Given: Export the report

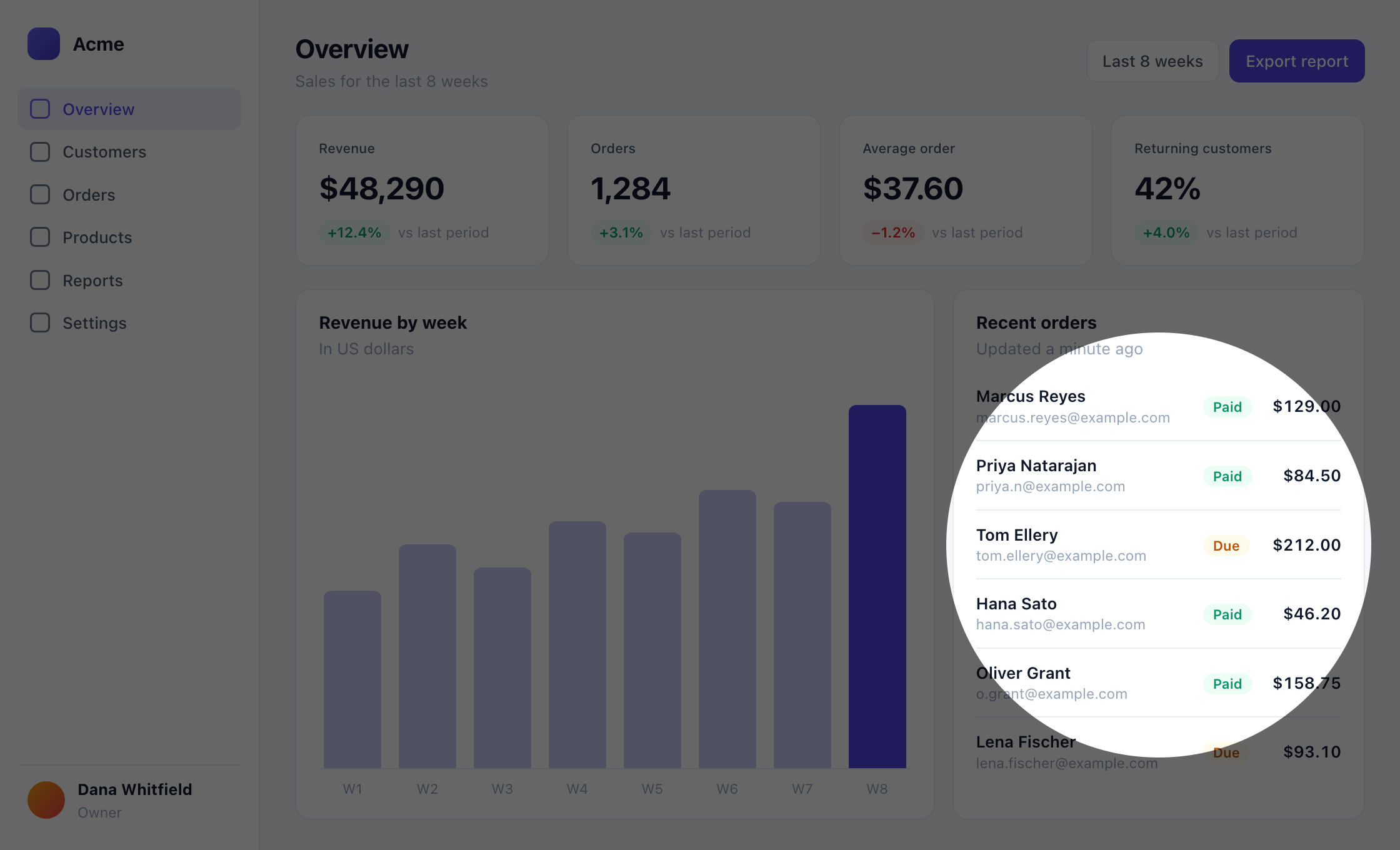Looking at the screenshot, I should point(1297,61).
